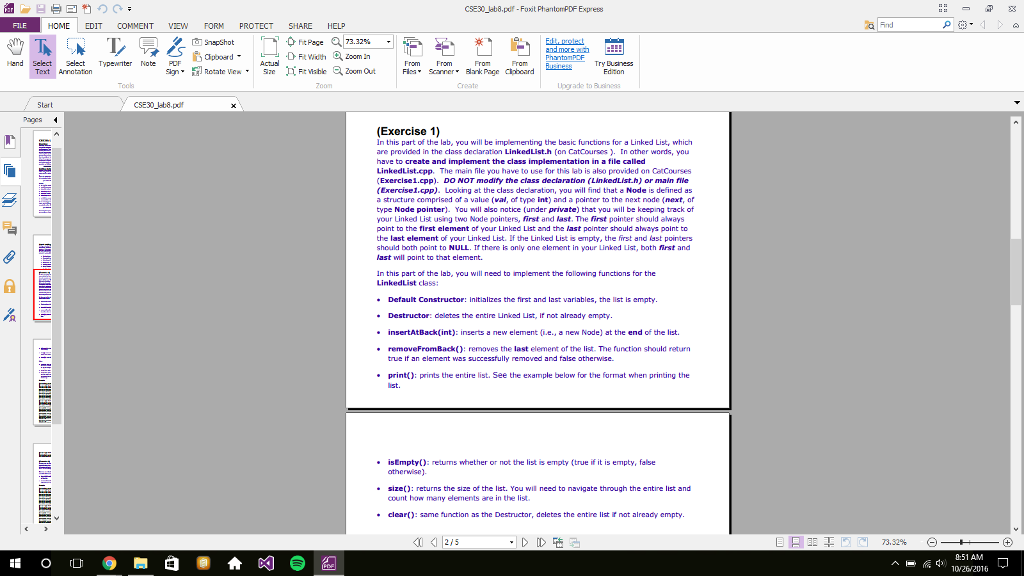
Task: Create PDF from Blank Page
Action: (482, 57)
